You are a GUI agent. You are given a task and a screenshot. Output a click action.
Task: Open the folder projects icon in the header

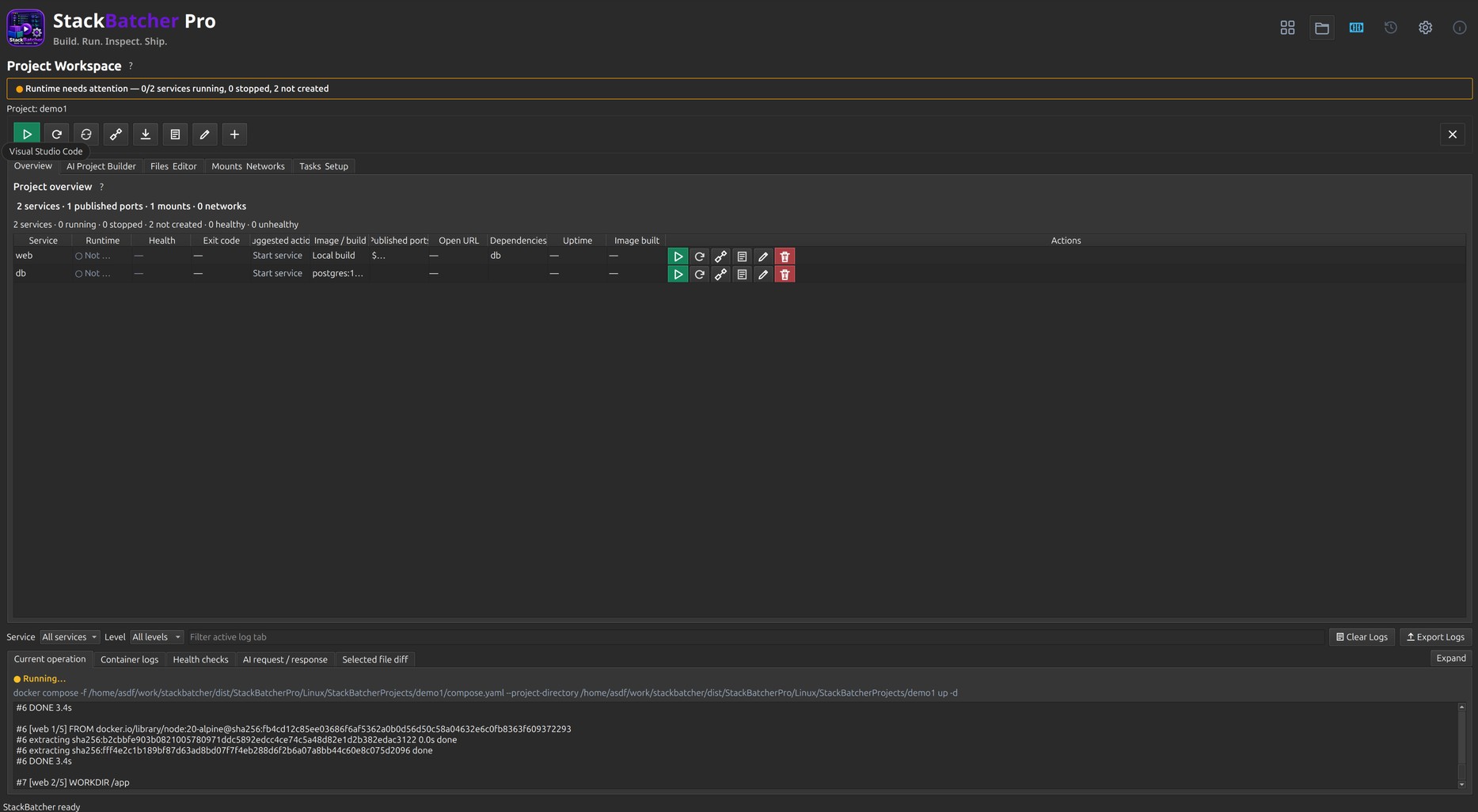pyautogui.click(x=1322, y=28)
